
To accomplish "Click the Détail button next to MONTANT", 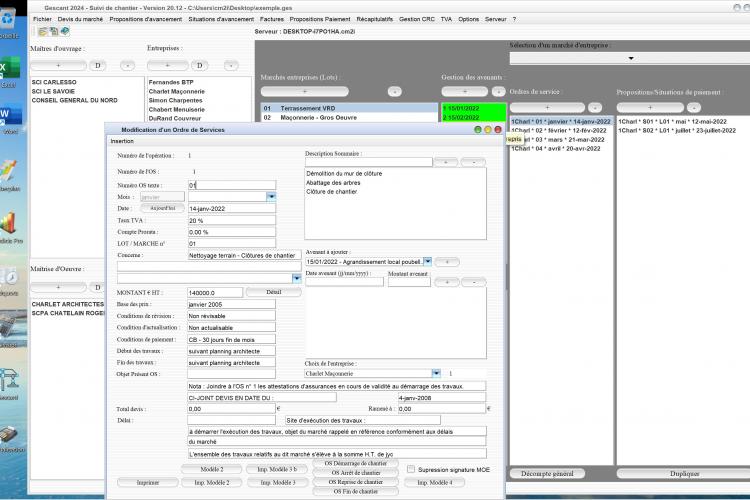I will (273, 292).
